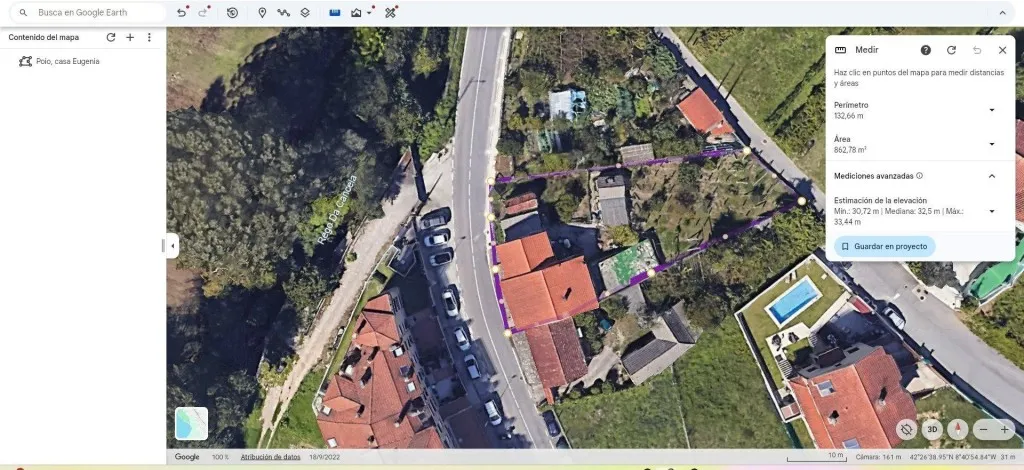Open the Estimación de la elevación units dropdown
Screen dimensions: 1024x470
[991, 211]
